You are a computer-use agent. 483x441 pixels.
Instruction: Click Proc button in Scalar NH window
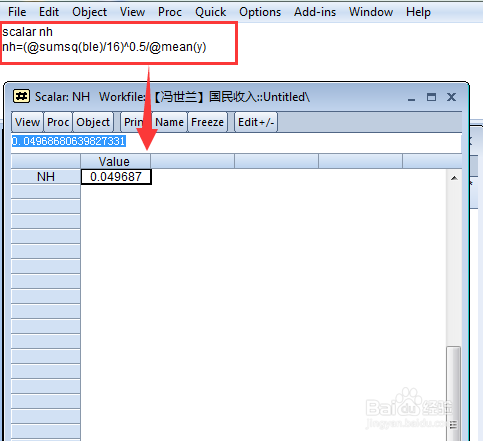pyautogui.click(x=58, y=122)
